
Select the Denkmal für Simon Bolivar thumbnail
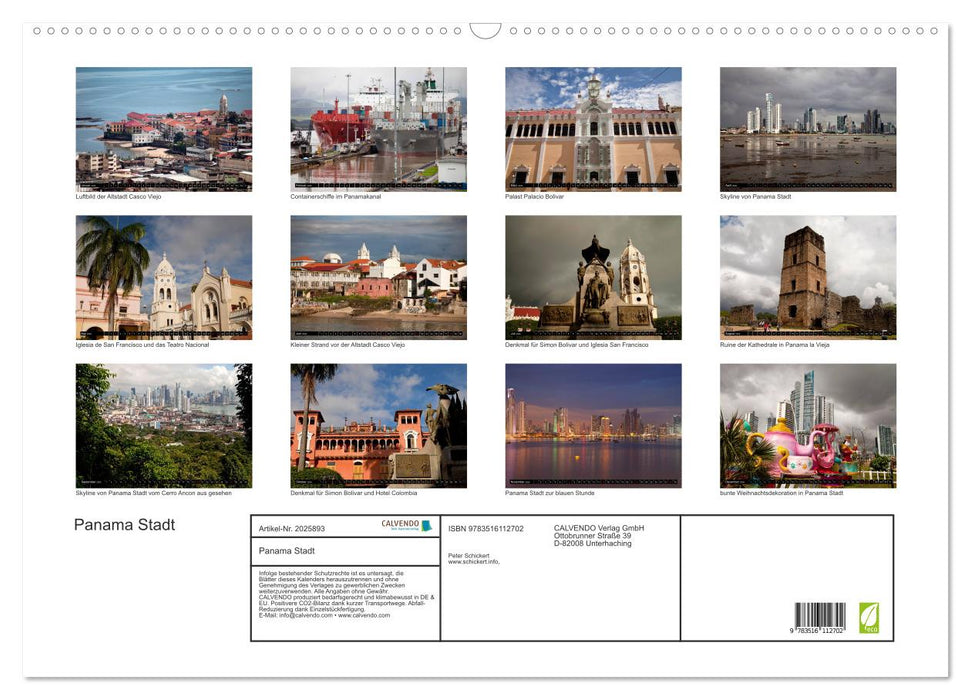591,275
